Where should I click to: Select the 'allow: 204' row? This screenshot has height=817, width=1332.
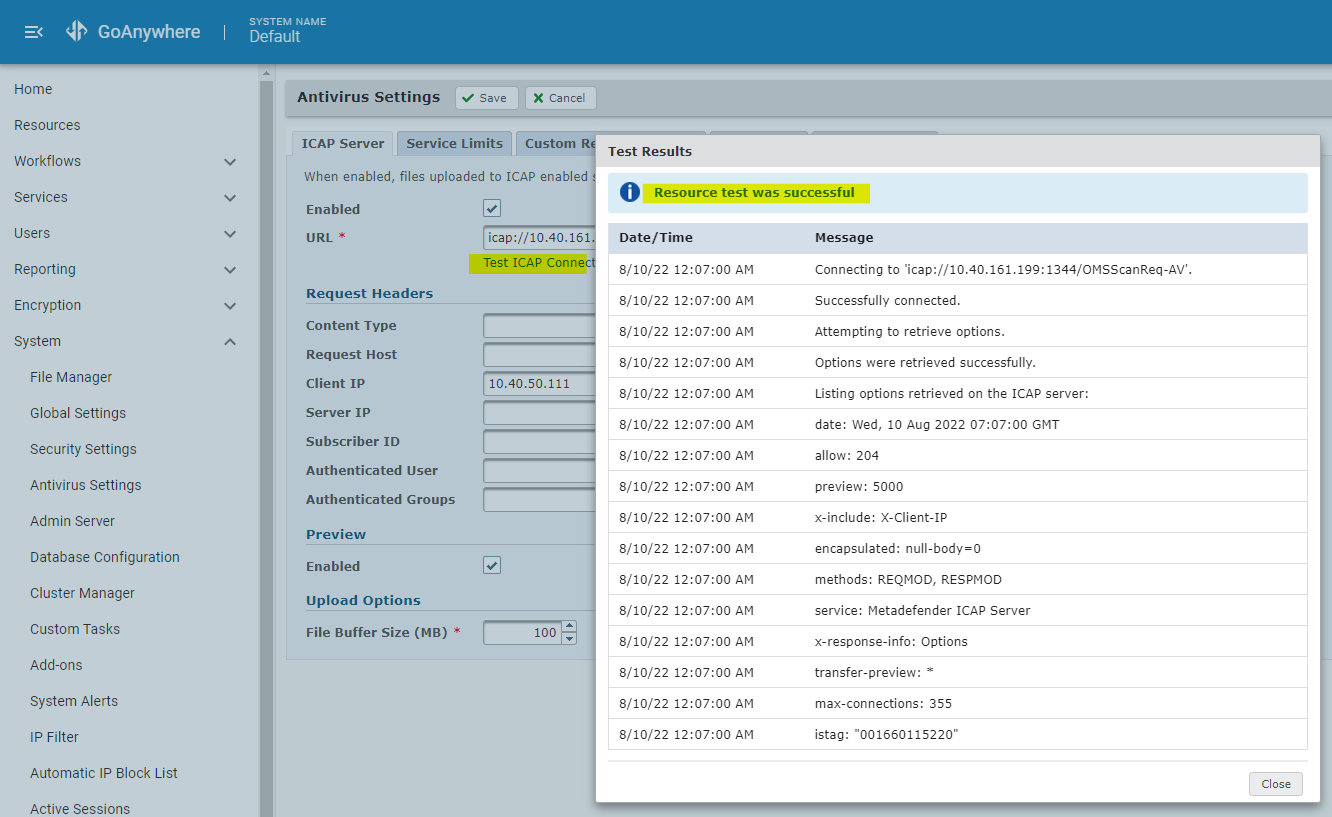click(x=957, y=455)
